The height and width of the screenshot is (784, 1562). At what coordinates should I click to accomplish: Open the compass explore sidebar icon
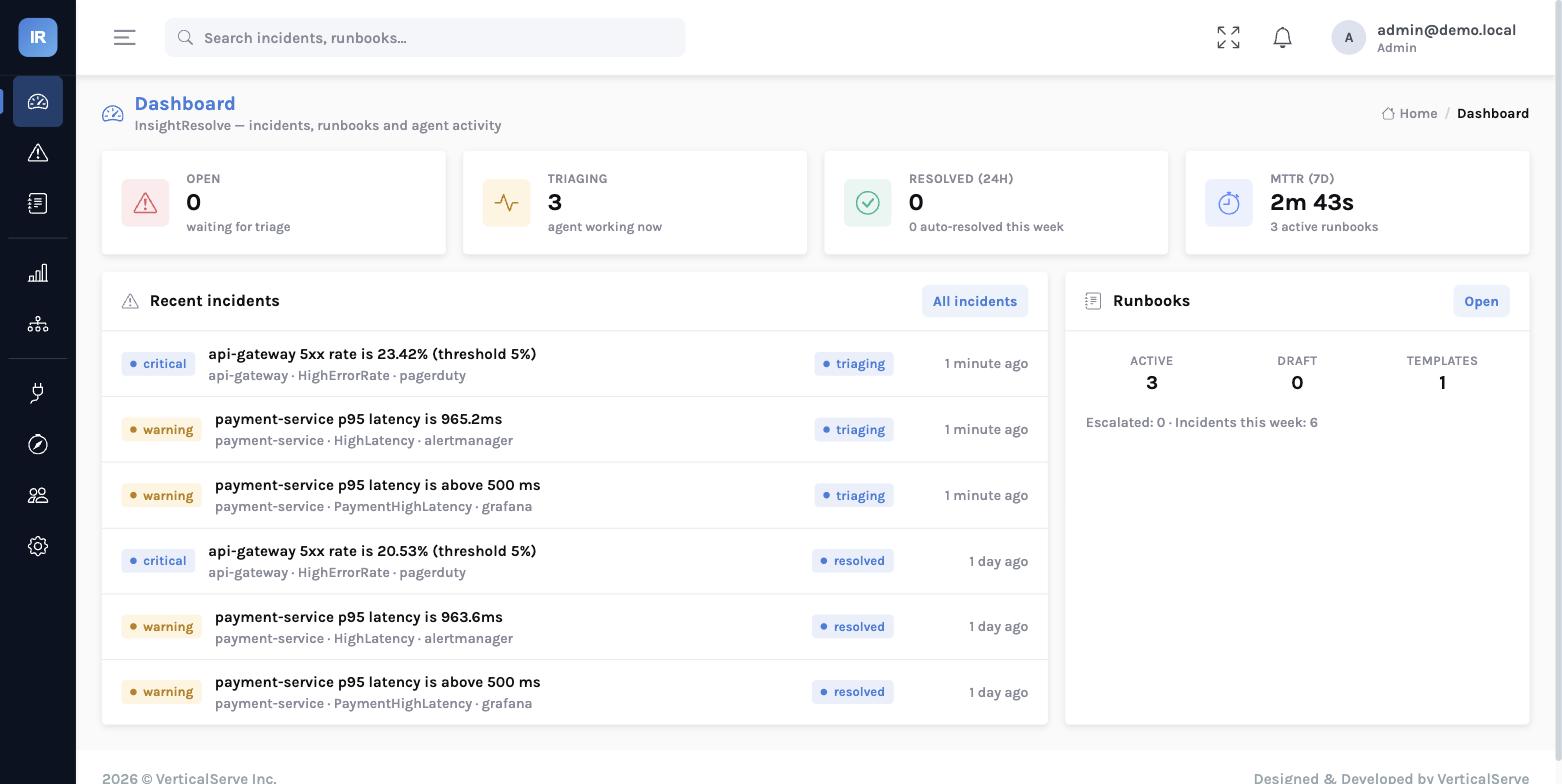[38, 444]
